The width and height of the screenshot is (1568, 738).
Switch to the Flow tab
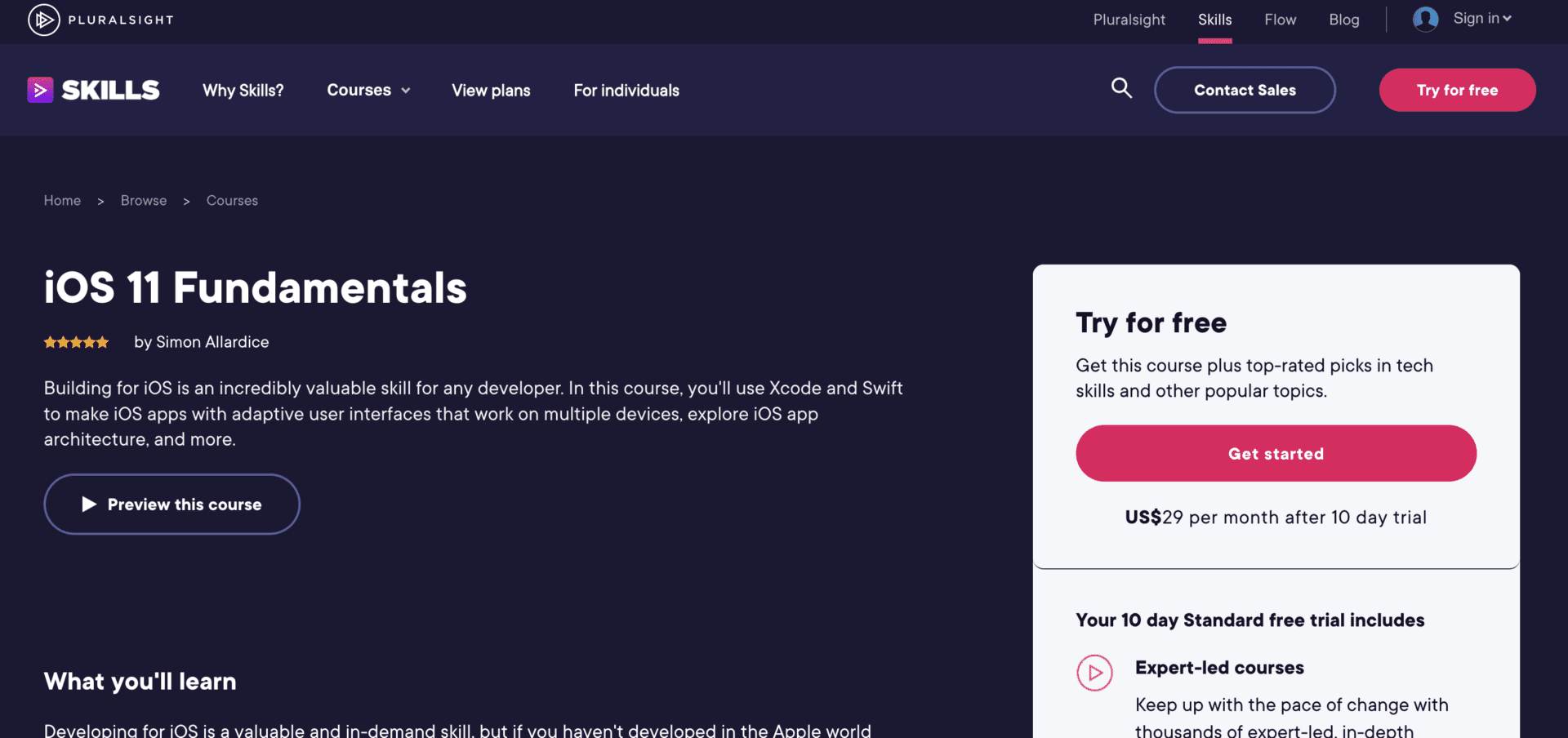pyautogui.click(x=1279, y=20)
